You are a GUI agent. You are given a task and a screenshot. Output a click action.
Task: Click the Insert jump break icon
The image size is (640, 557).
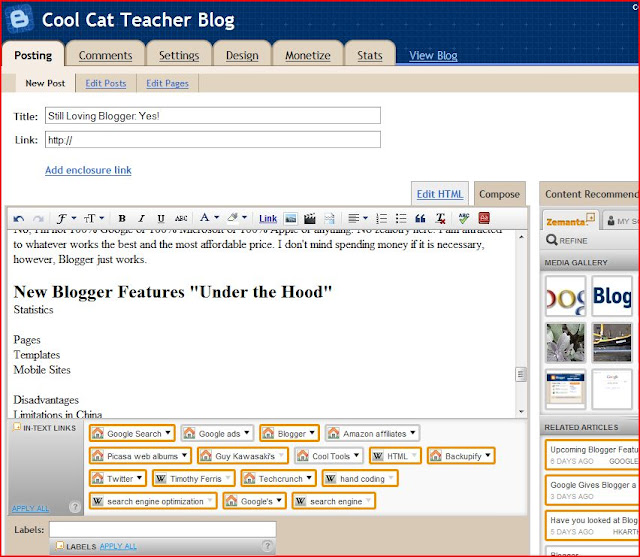[329, 219]
